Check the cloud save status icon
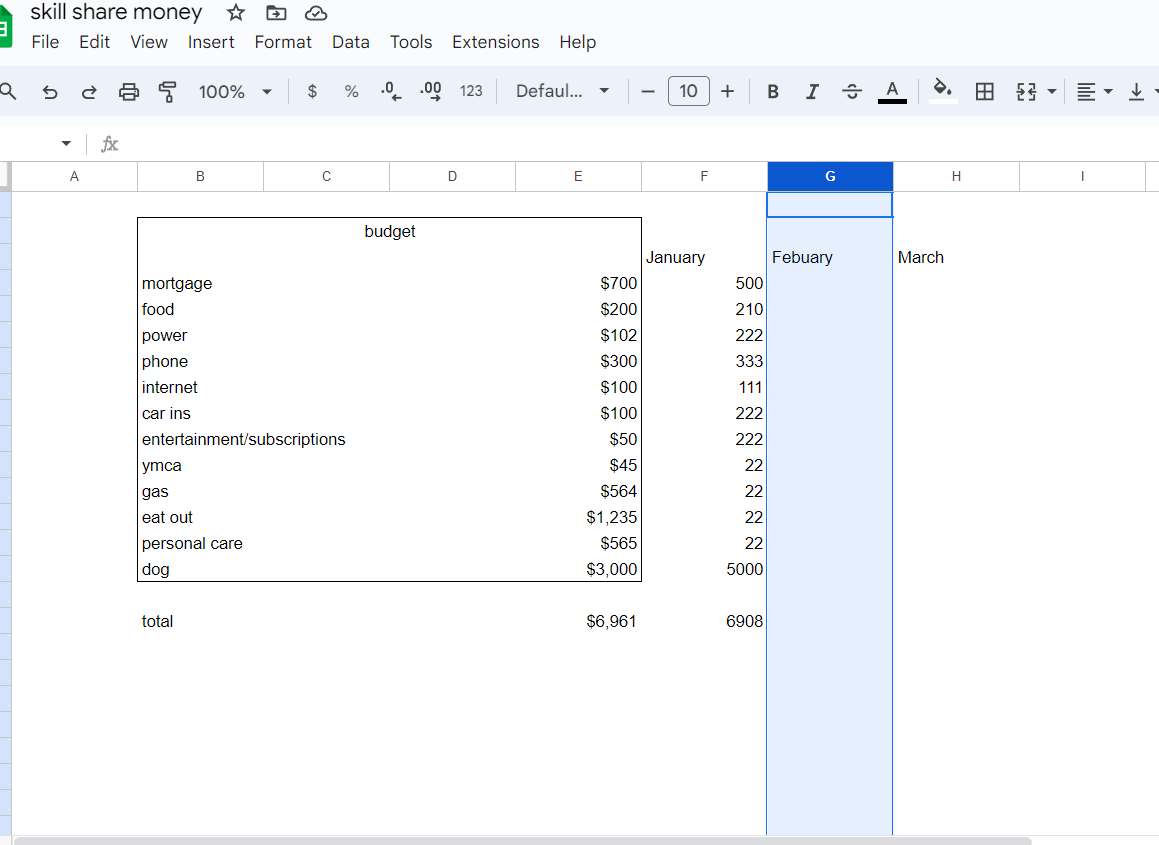This screenshot has height=845, width=1159. click(316, 13)
